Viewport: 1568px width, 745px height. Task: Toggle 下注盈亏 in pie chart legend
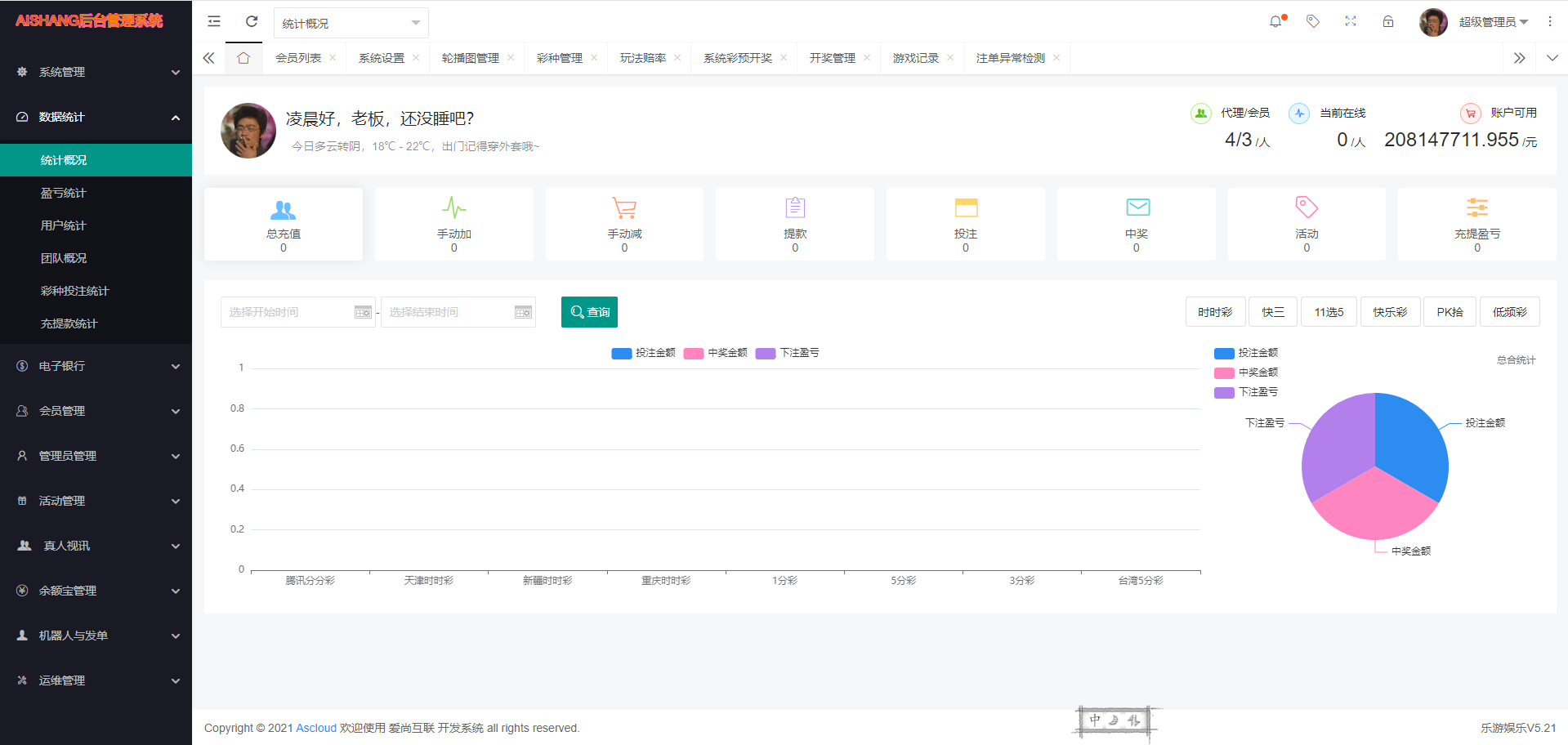point(1246,392)
